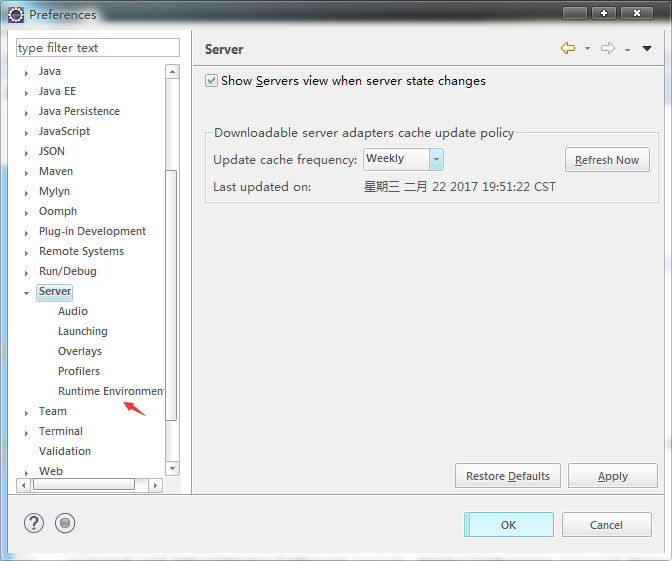Select the Remote Systems item label
Screen dimensions: 672x561
81,251
